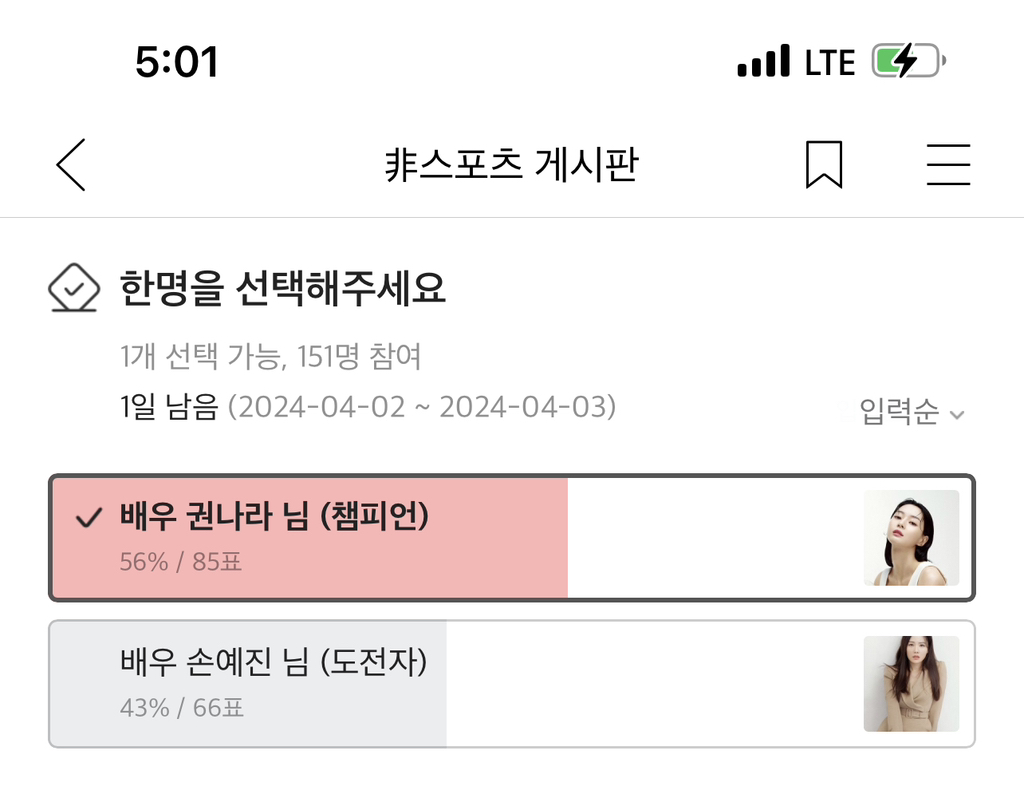Open 손예진 profile photo thumbnail
Viewport: 1024px width, 786px height.
point(911,684)
